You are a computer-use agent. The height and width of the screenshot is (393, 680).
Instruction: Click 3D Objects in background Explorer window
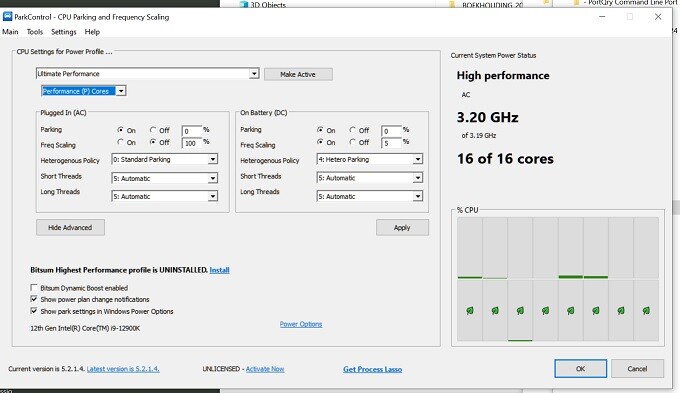[268, 5]
